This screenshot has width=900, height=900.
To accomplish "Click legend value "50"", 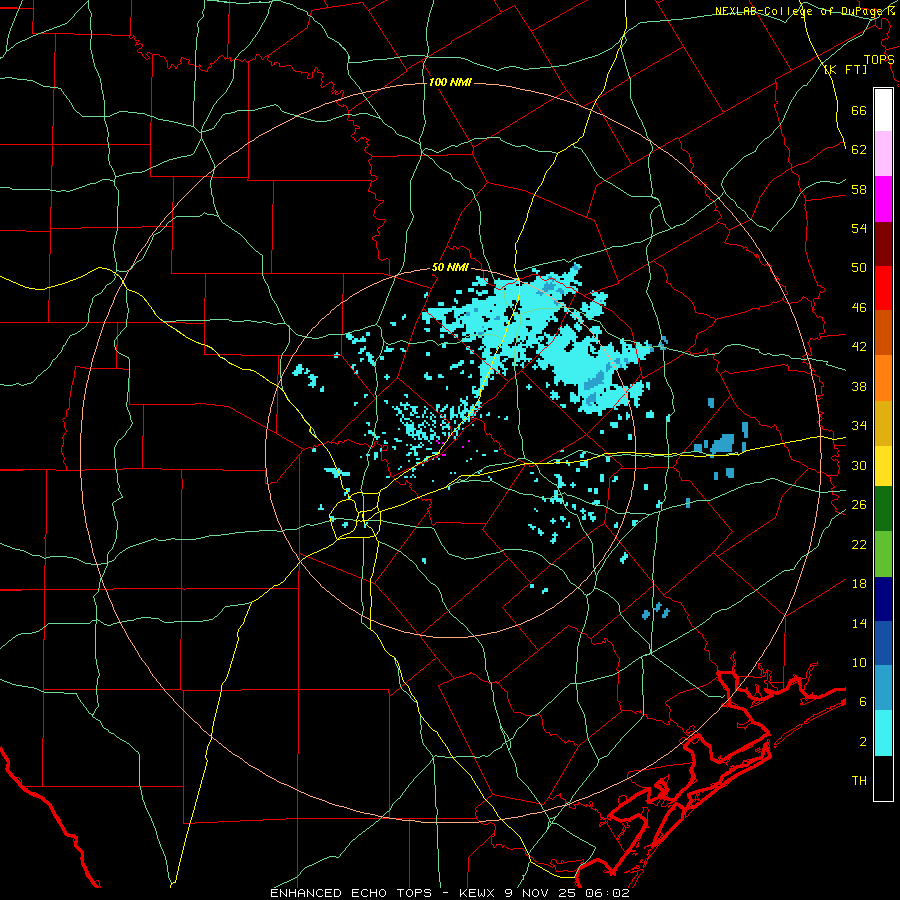I will 859,267.
